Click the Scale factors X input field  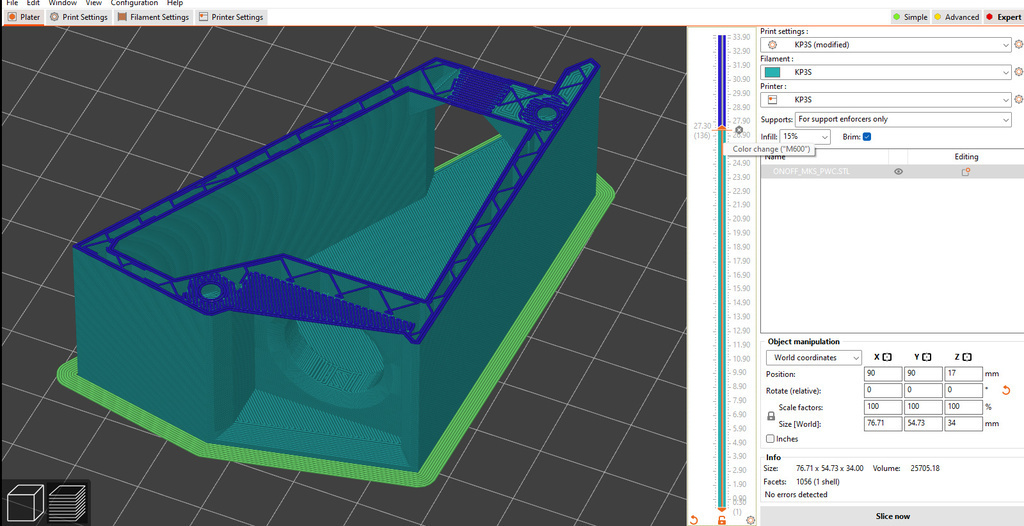tap(882, 407)
